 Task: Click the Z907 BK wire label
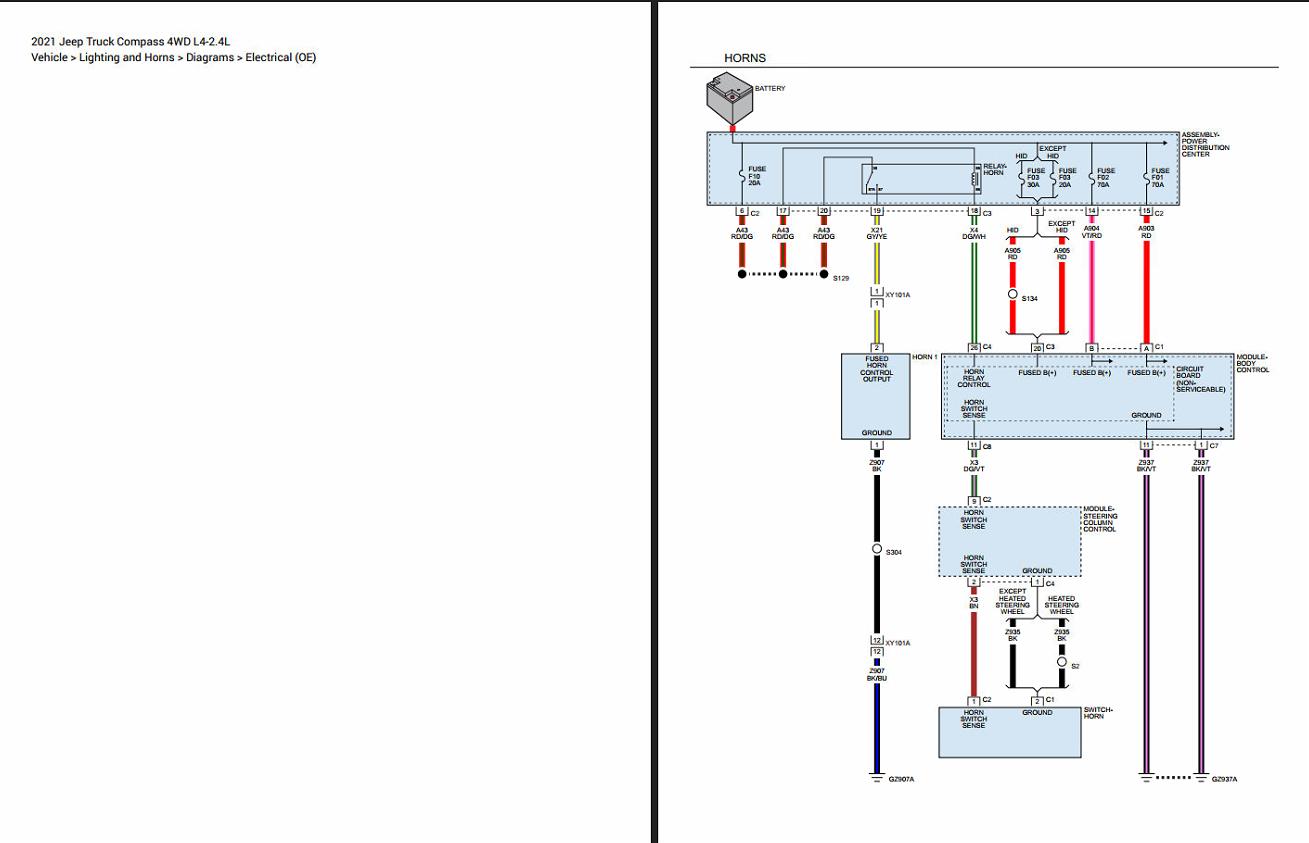pos(877,465)
